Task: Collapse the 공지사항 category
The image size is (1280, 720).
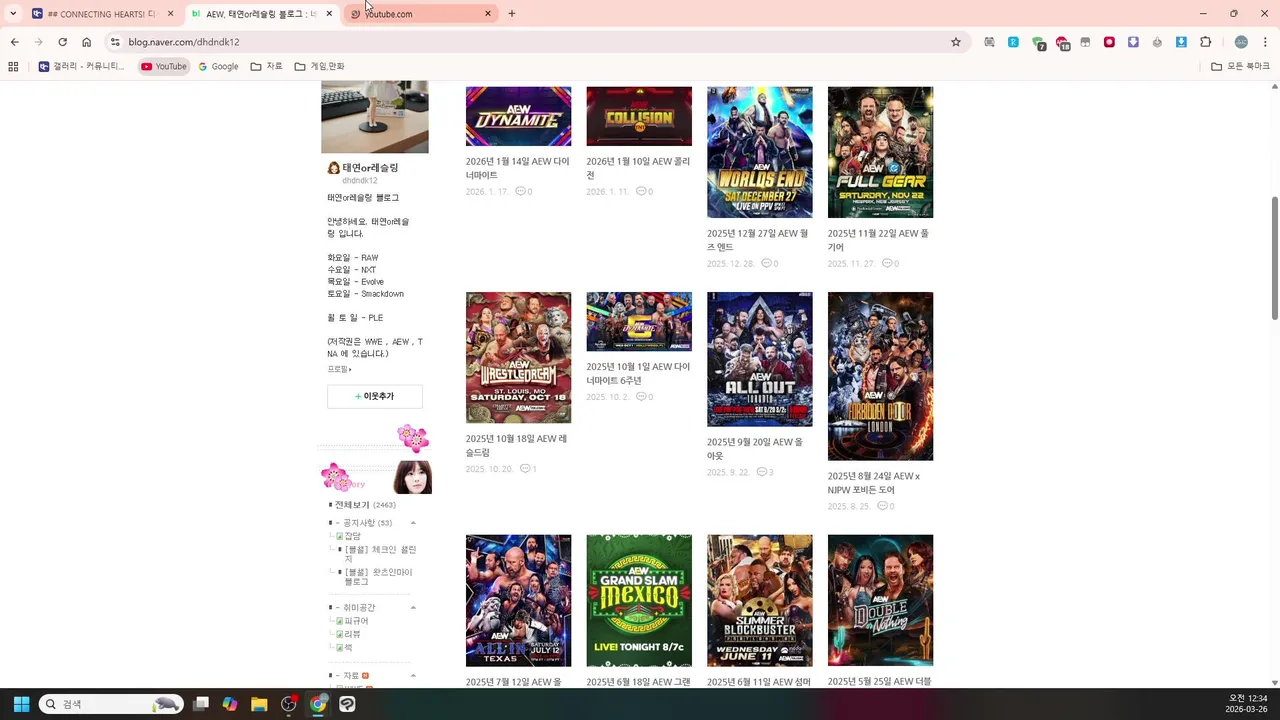Action: pyautogui.click(x=413, y=523)
